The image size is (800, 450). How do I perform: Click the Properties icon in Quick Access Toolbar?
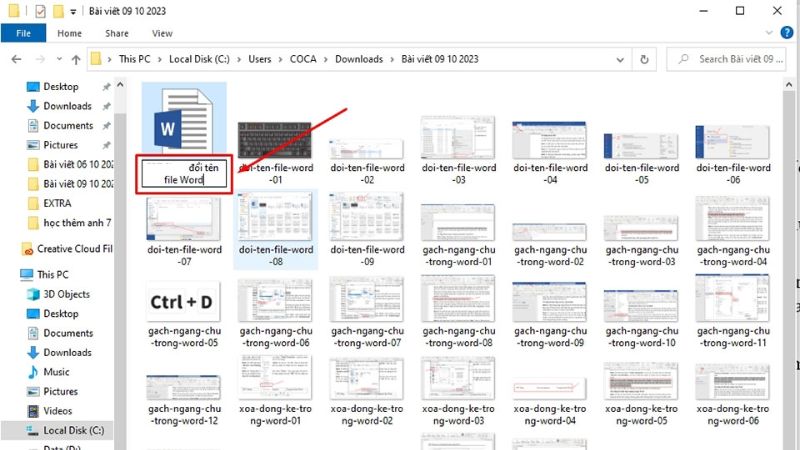click(x=40, y=12)
